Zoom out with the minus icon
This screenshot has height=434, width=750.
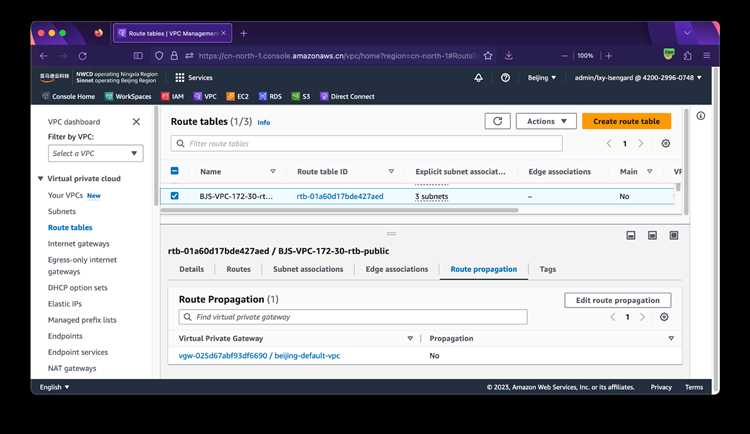pos(564,56)
